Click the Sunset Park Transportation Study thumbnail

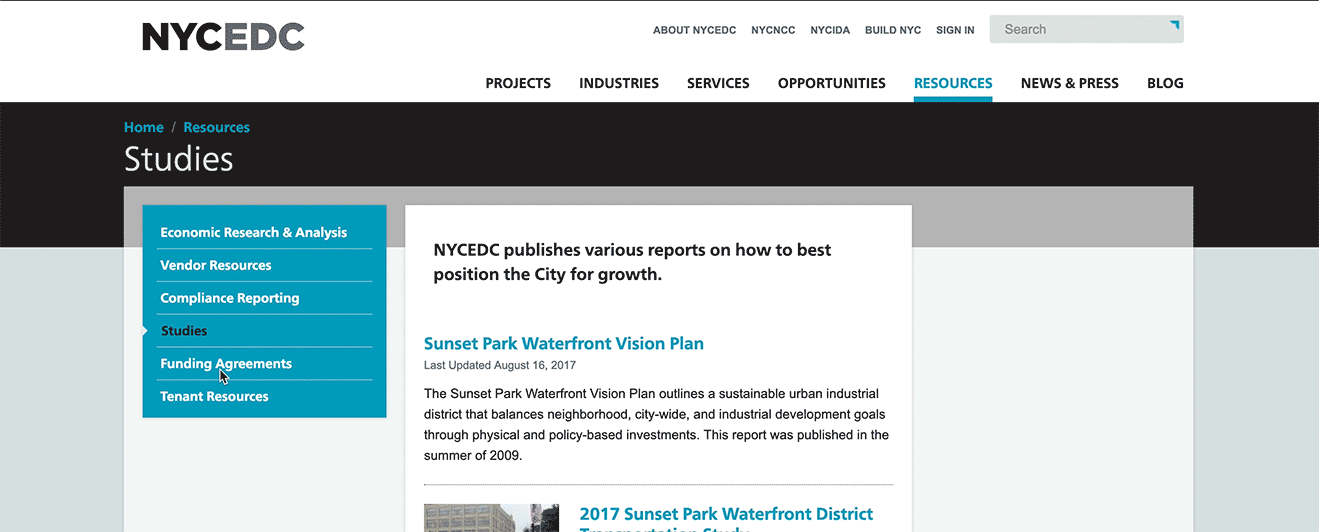click(x=491, y=518)
